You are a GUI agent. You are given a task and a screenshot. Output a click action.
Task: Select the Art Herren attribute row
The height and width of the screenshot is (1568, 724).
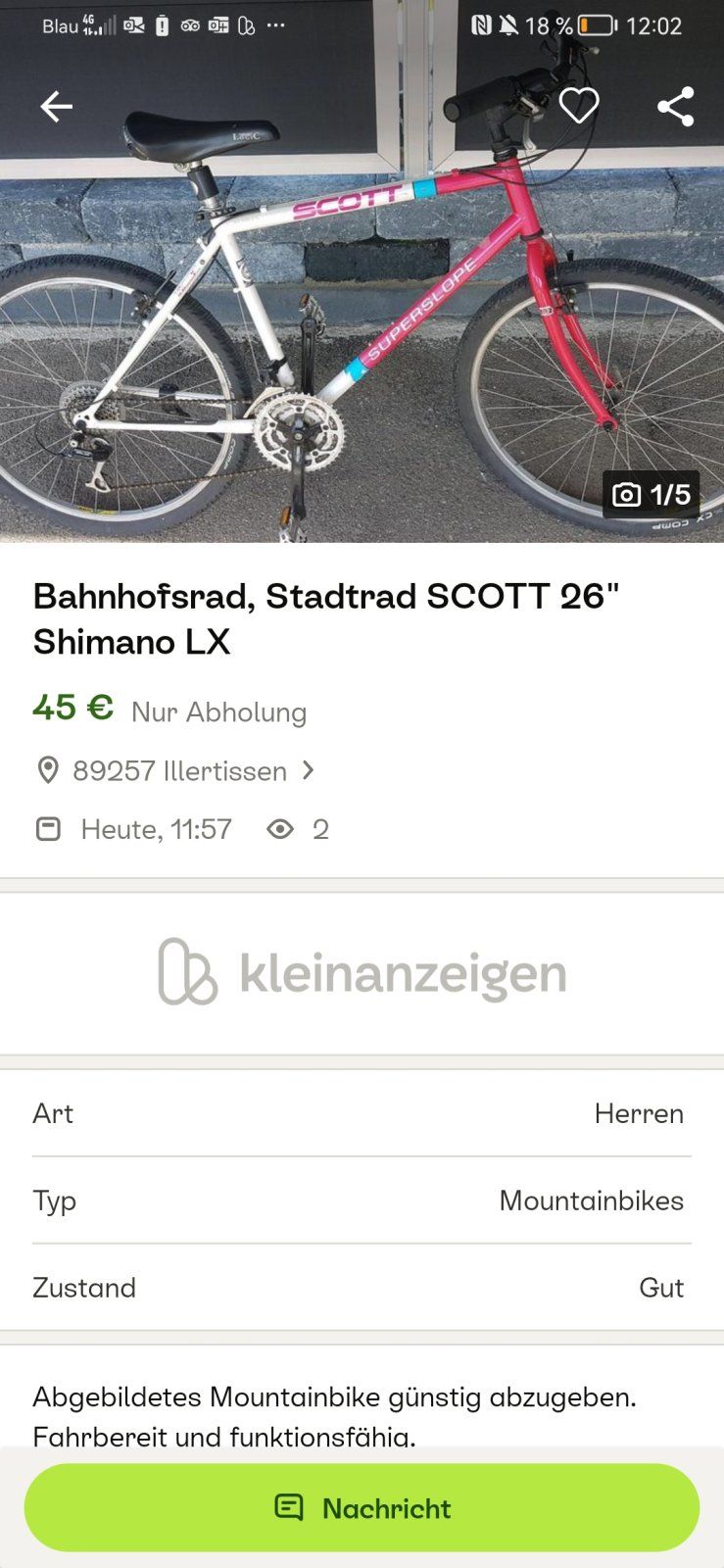pos(362,1113)
